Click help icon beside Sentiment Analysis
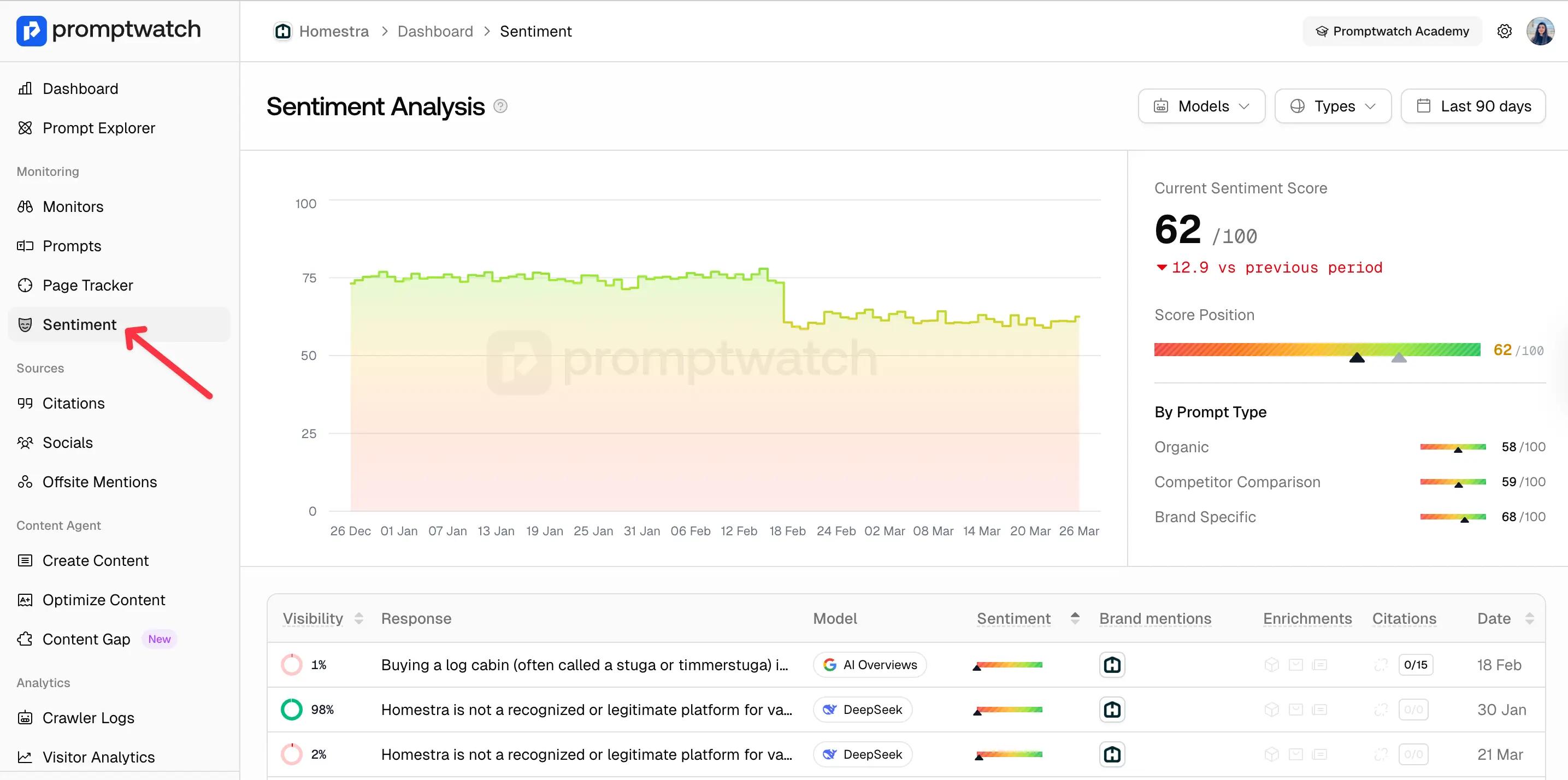 500,107
